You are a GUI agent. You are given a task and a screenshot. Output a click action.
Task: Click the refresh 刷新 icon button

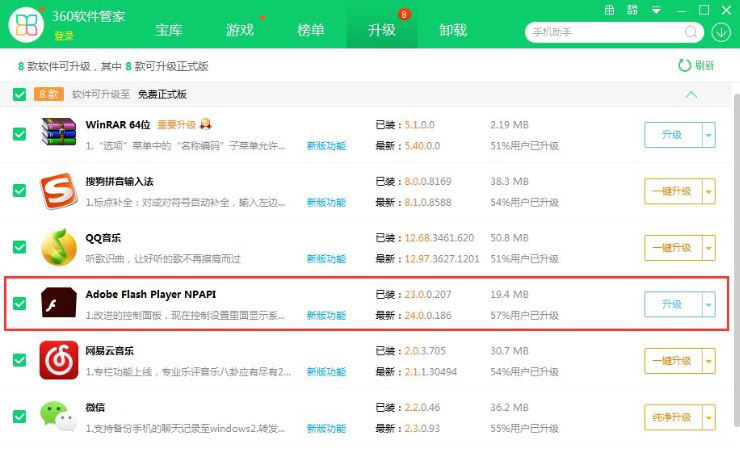pos(696,65)
